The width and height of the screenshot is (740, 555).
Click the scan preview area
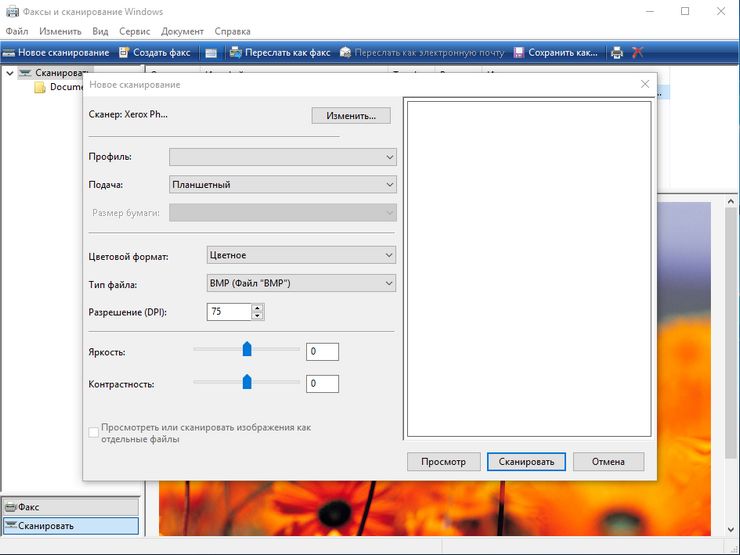tap(529, 269)
